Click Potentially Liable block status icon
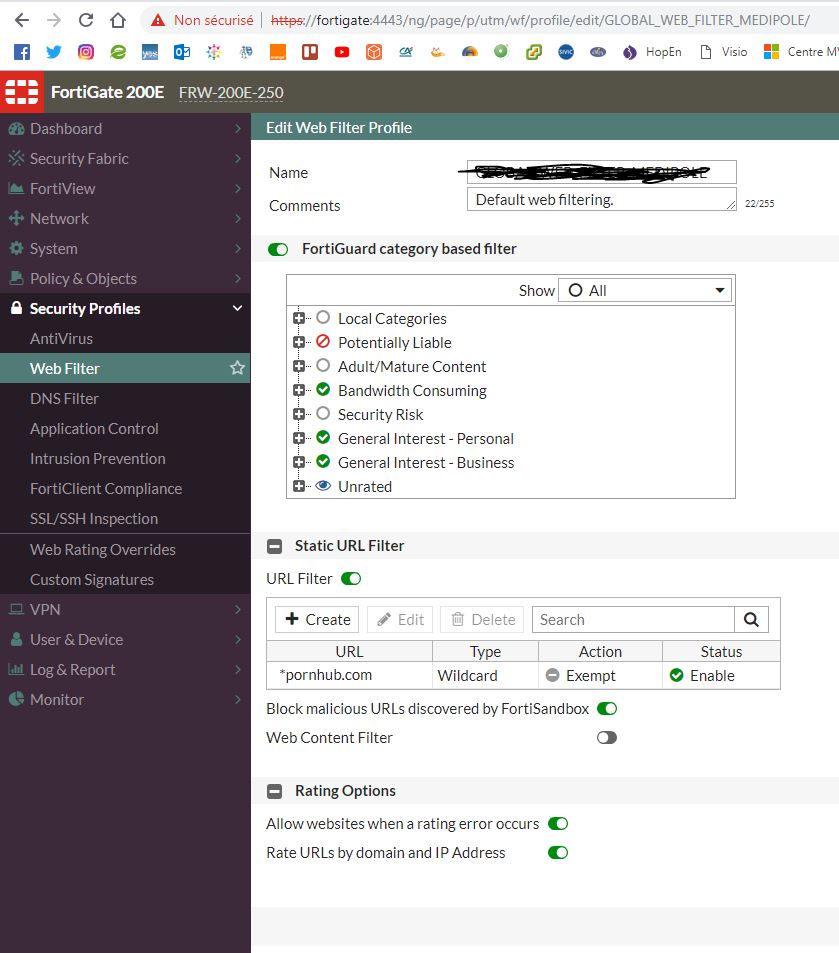This screenshot has height=953, width=839. (x=323, y=342)
